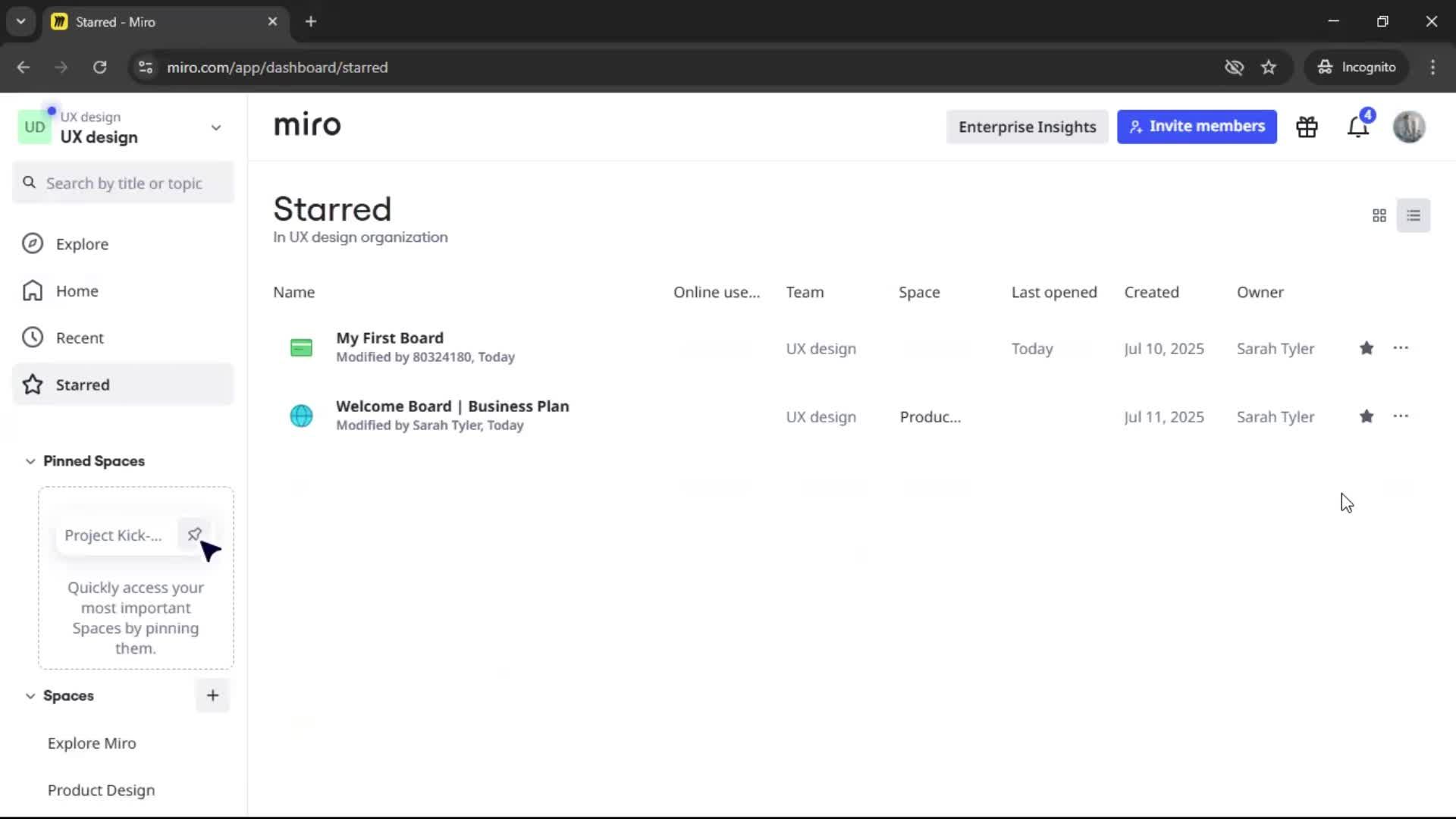Focus the Search by title or topic field
Viewport: 1456px width, 819px height.
click(x=123, y=183)
